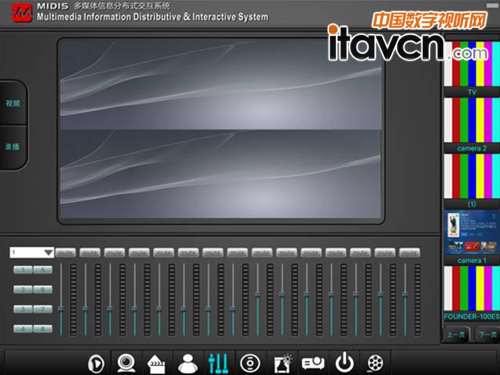Click the disc icon in bottom toolbar

click(250, 363)
